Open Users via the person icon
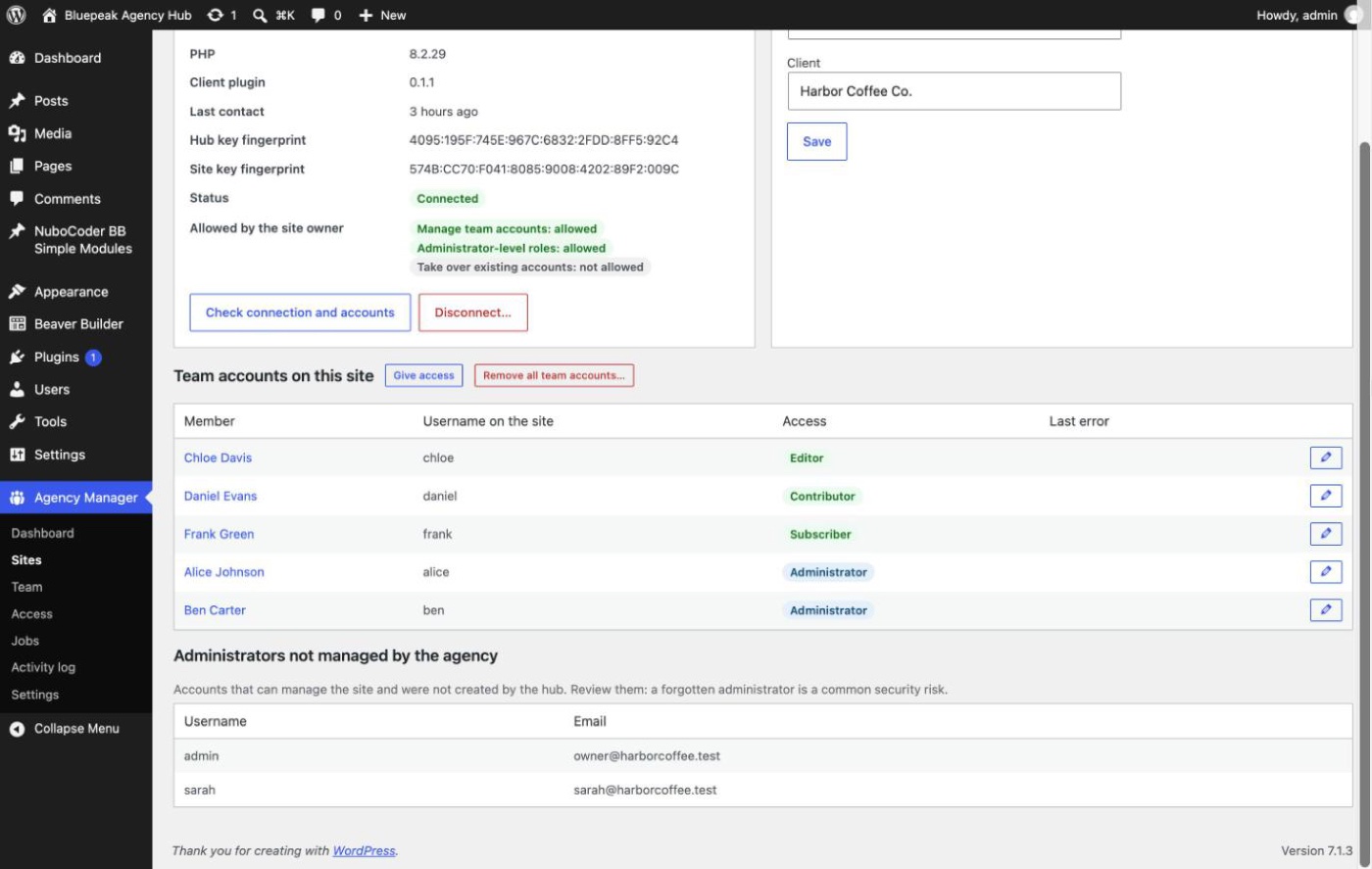This screenshot has height=869, width=1372. tap(17, 389)
